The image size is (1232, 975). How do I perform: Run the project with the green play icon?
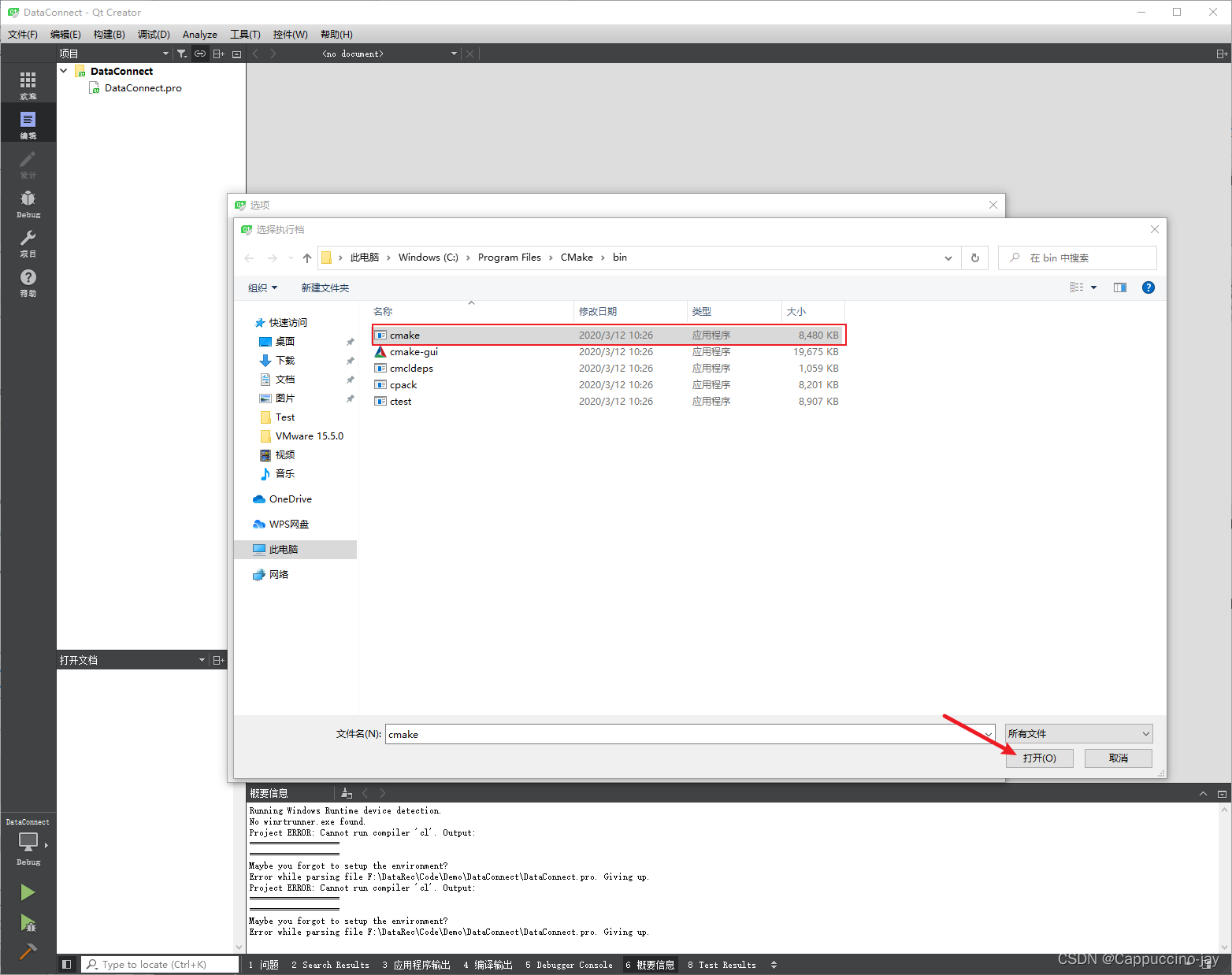click(28, 892)
